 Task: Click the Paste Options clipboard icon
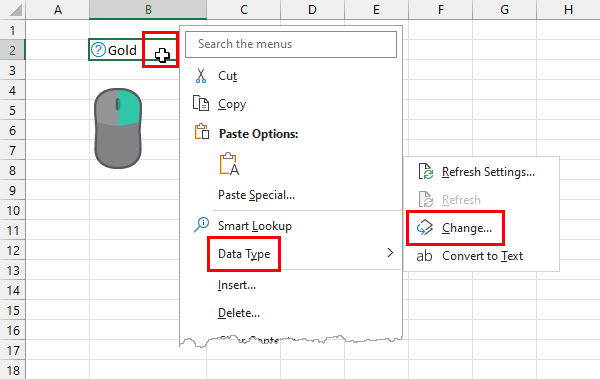[x=202, y=132]
